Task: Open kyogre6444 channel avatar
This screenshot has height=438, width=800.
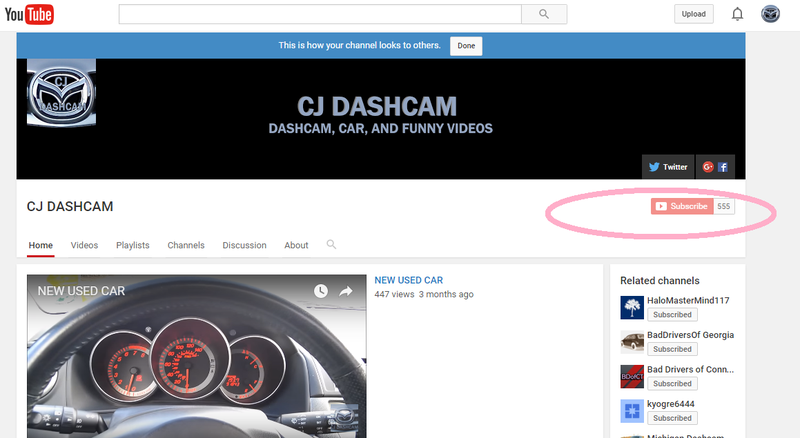Action: click(632, 411)
